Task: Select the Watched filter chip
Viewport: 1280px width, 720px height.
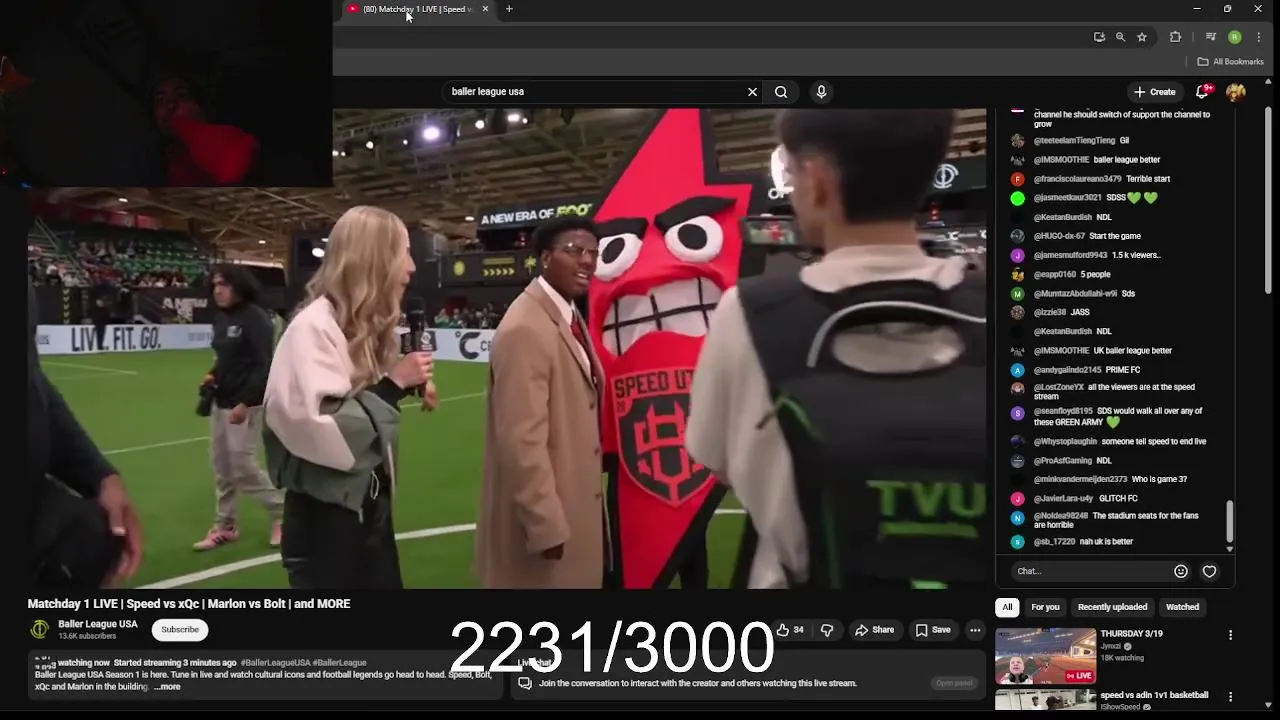Action: (1182, 607)
